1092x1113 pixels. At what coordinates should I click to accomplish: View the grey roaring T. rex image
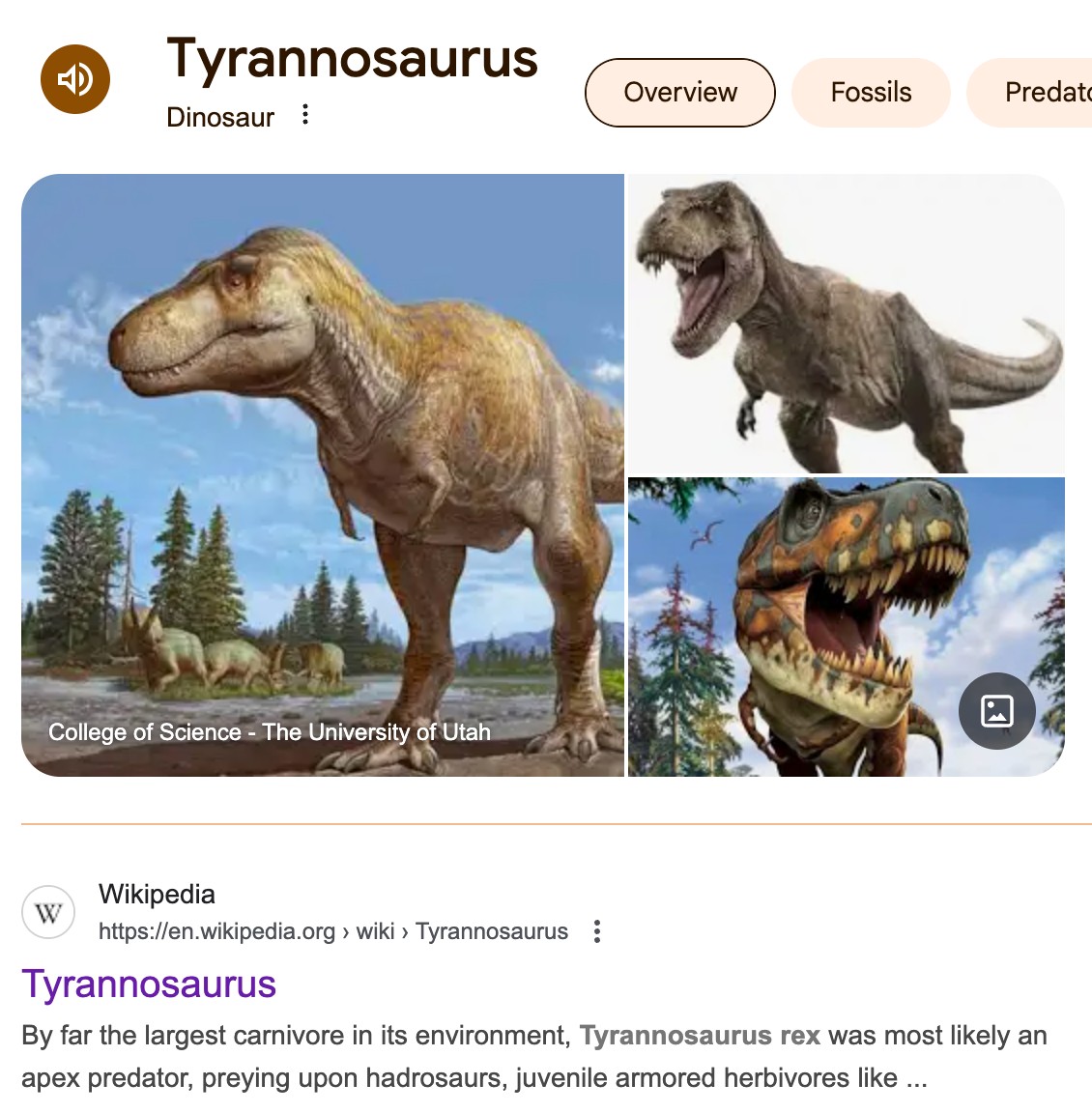click(847, 324)
